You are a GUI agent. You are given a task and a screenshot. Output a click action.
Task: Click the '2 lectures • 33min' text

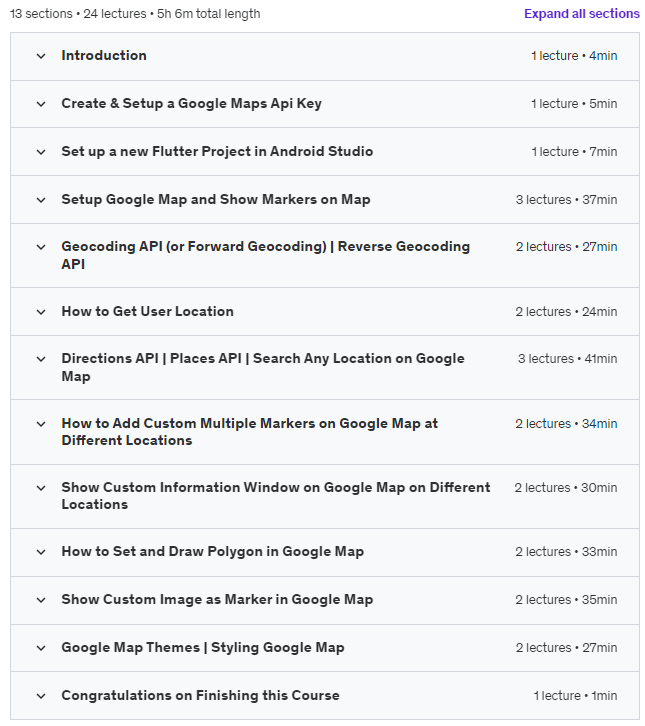pyautogui.click(x=567, y=552)
